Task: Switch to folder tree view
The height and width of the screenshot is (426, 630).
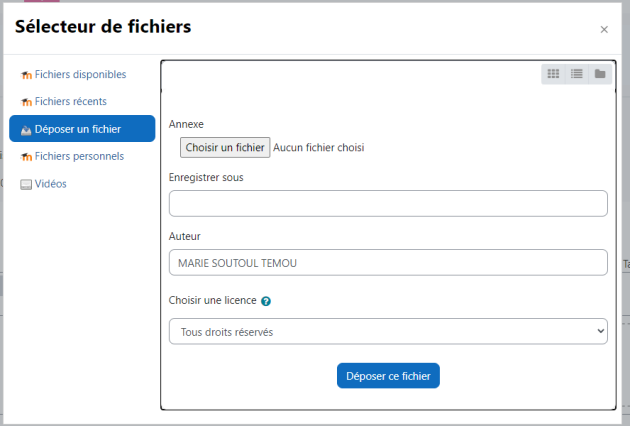Action: tap(600, 74)
